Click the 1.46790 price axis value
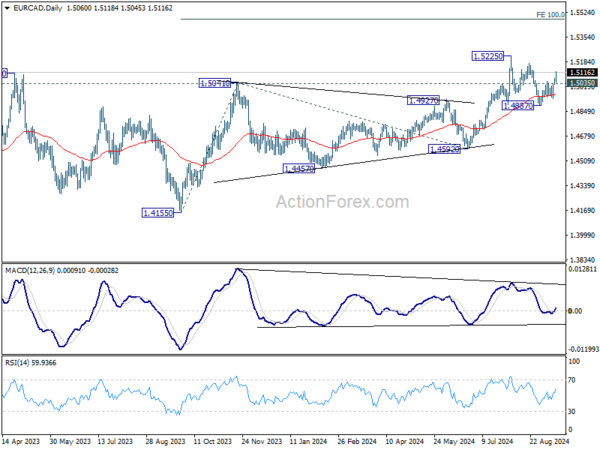This screenshot has width=600, height=450. tap(582, 136)
